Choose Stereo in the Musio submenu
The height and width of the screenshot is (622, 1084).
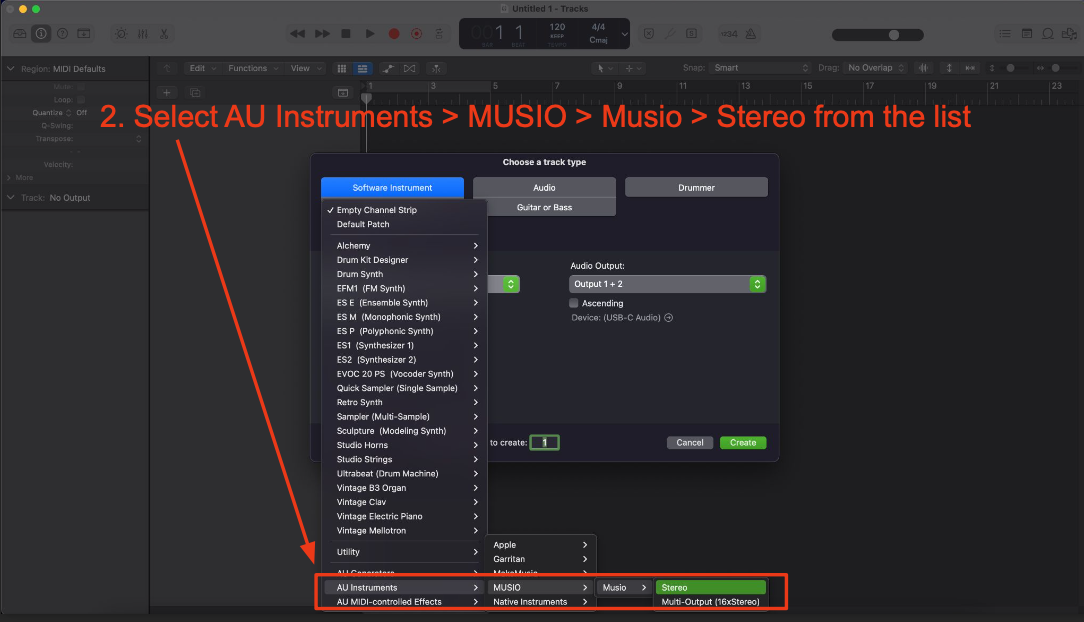coord(711,587)
